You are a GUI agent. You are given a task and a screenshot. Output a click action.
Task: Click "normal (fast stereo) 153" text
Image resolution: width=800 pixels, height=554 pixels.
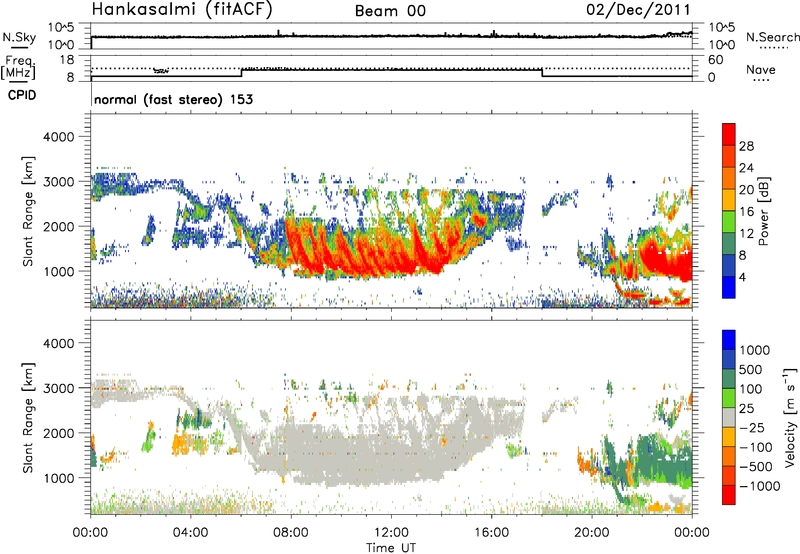click(x=173, y=99)
